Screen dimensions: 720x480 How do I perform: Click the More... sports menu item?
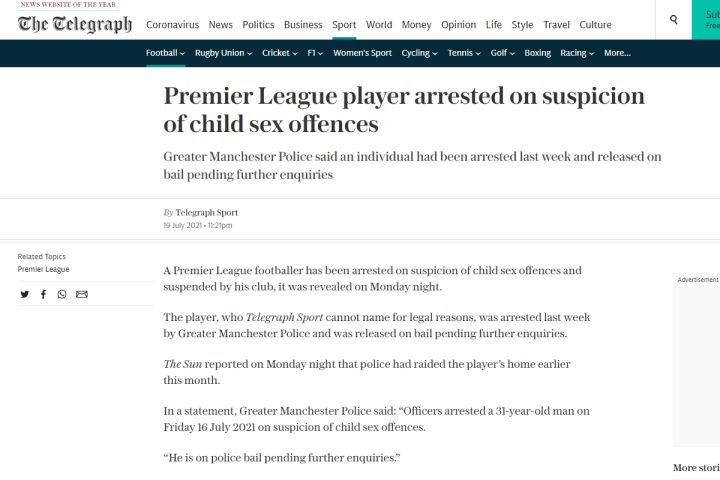pos(617,53)
